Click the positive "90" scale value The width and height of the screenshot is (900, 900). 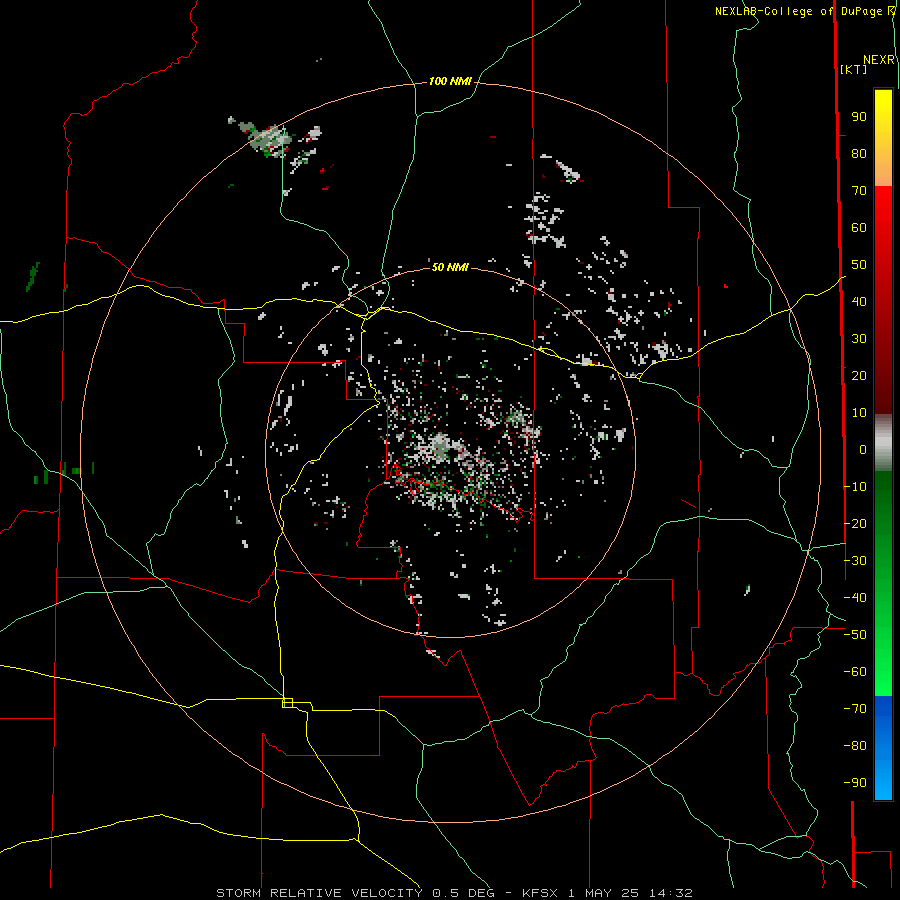[859, 117]
